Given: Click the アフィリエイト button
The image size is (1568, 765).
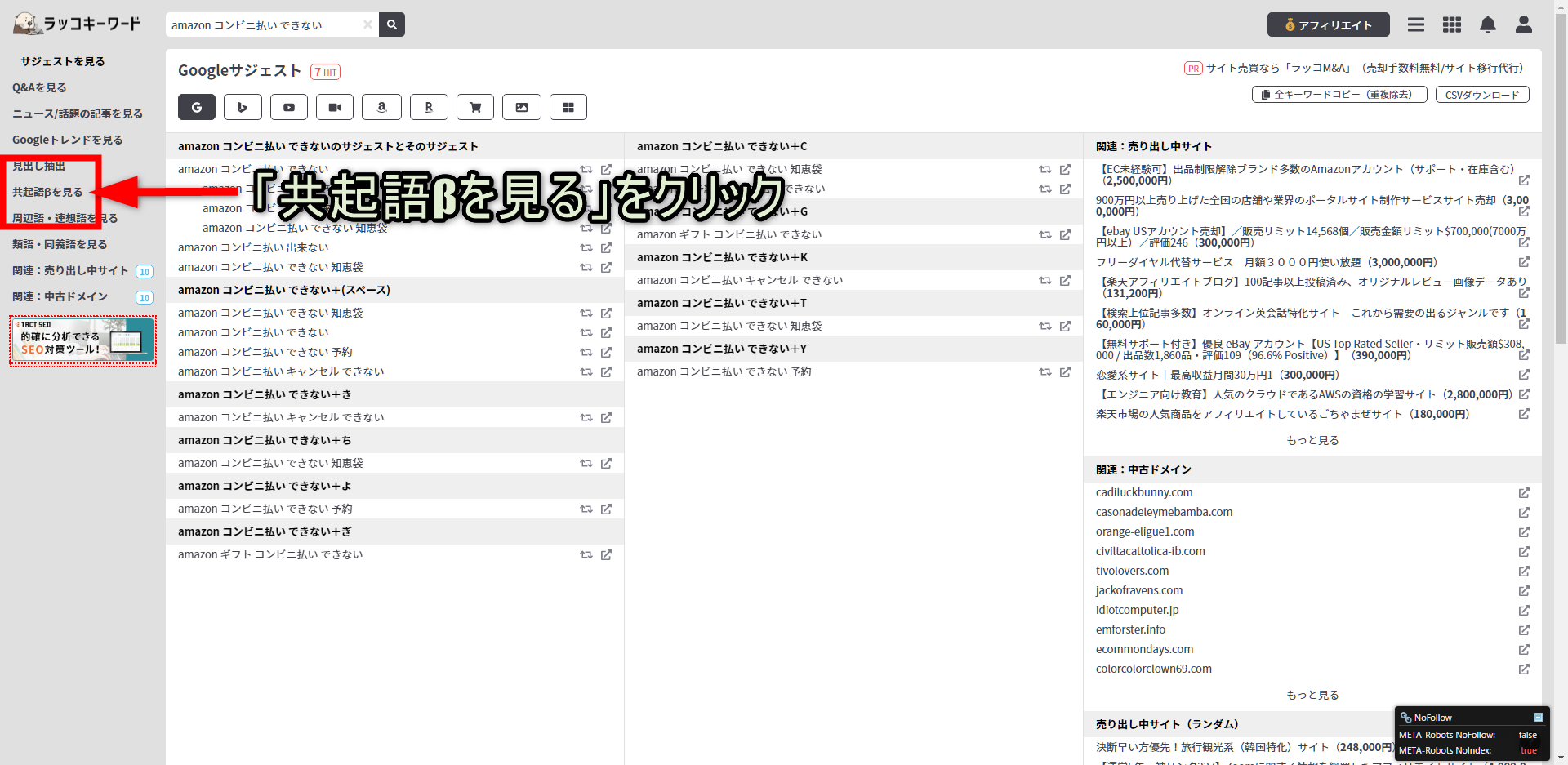Looking at the screenshot, I should point(1329,24).
